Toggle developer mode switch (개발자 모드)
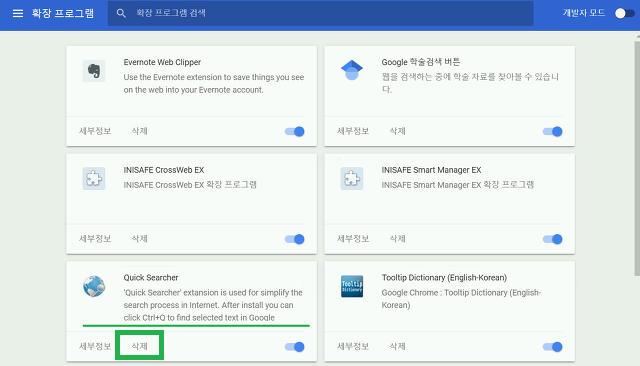Viewport: 640px width, 366px height. click(624, 13)
